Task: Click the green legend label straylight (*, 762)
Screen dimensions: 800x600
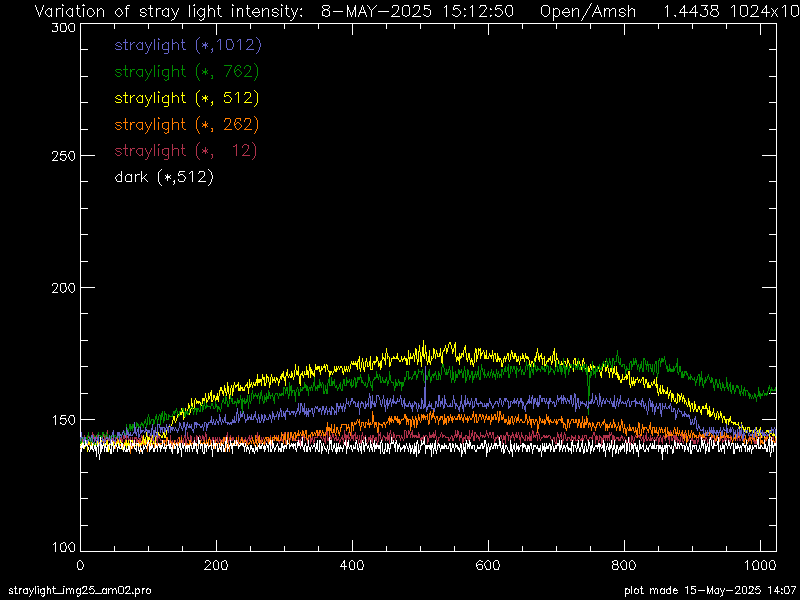Action: (187, 72)
